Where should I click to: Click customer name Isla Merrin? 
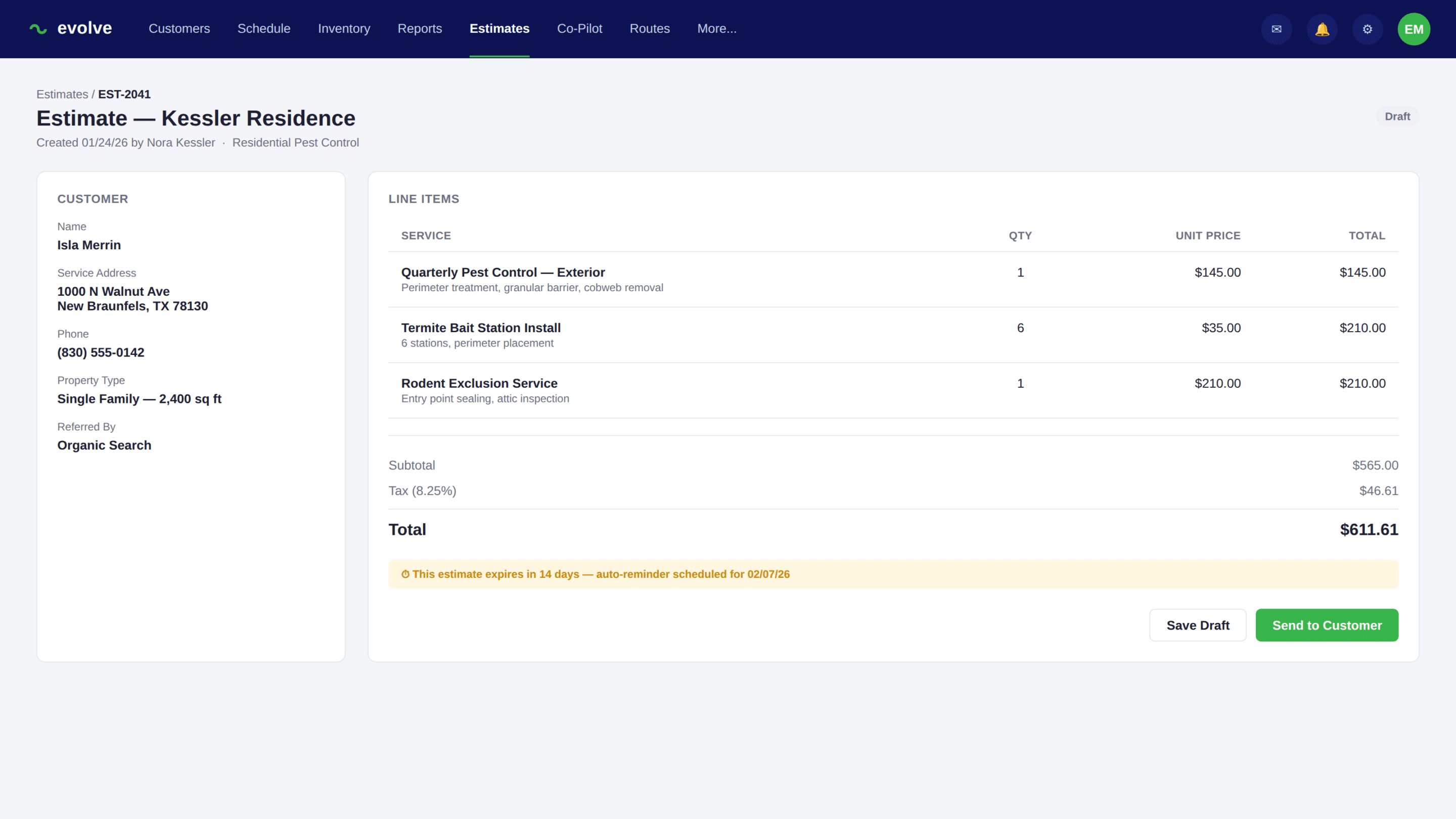point(89,245)
